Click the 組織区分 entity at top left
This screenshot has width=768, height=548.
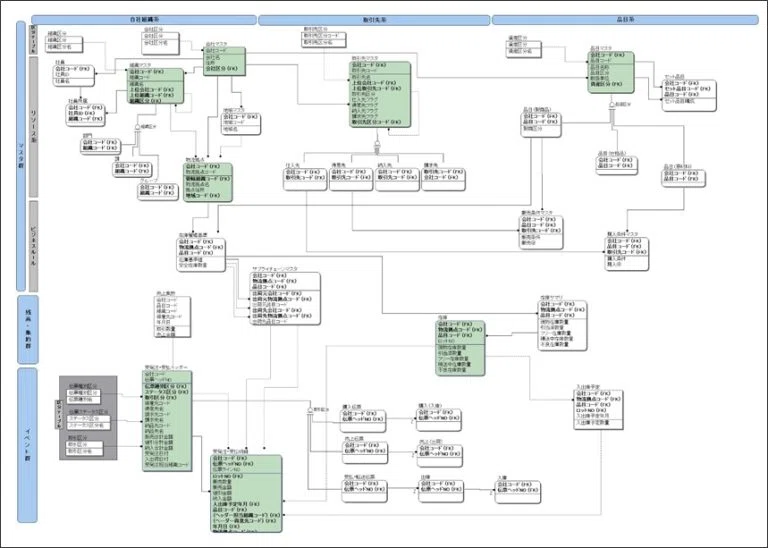pos(64,44)
